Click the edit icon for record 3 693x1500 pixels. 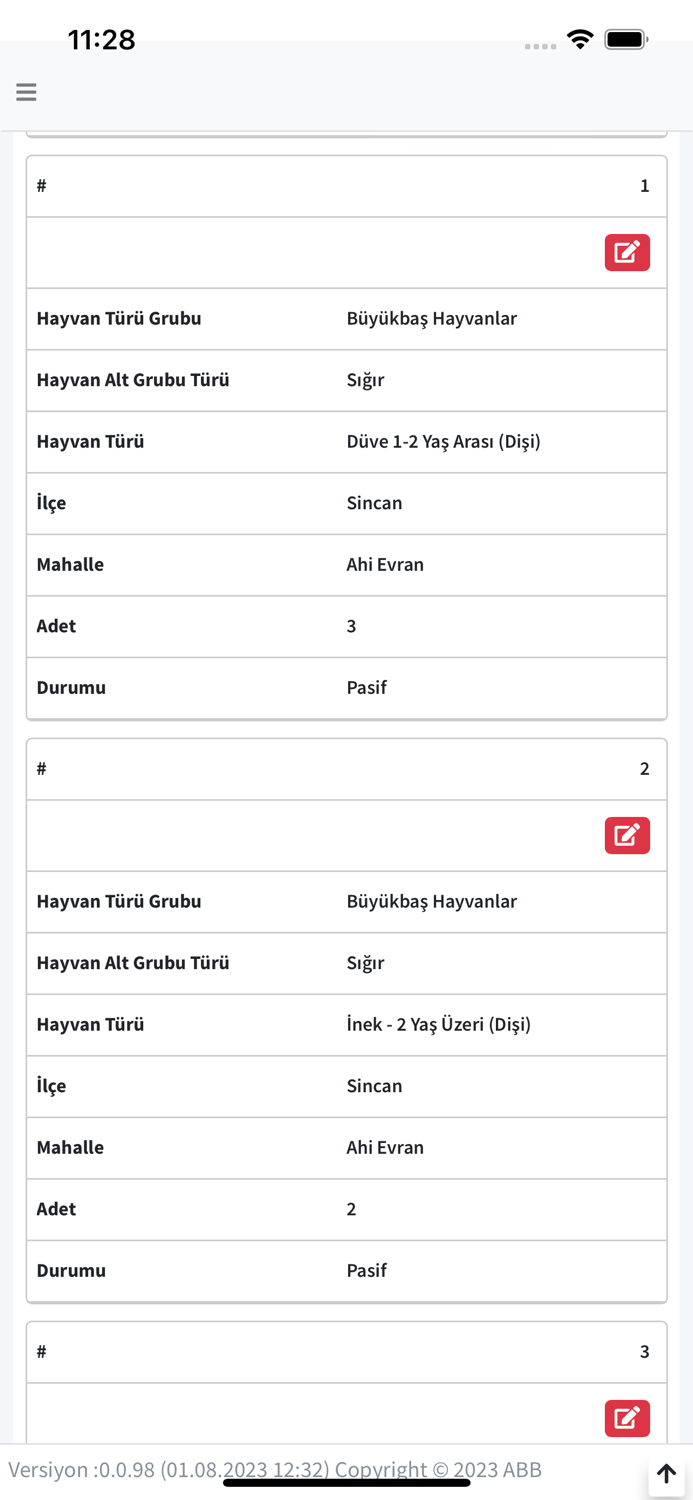coord(627,1418)
